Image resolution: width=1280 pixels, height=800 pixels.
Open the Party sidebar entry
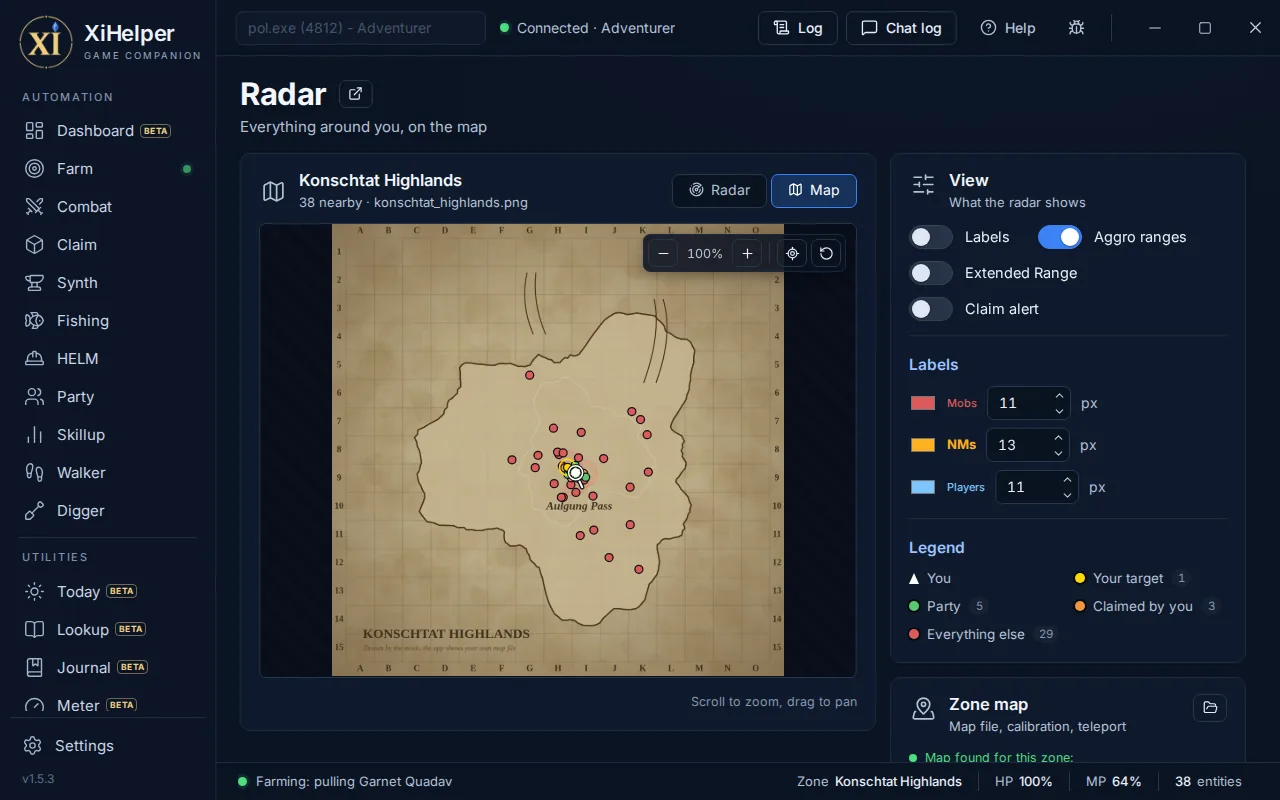click(107, 397)
